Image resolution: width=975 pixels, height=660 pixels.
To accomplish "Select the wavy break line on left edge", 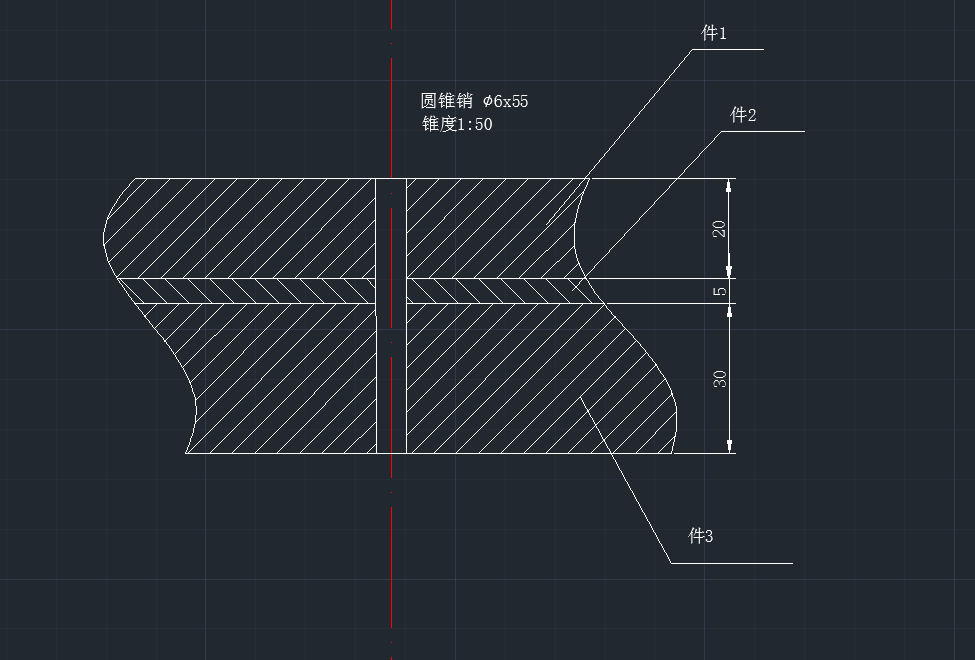I will pyautogui.click(x=104, y=240).
